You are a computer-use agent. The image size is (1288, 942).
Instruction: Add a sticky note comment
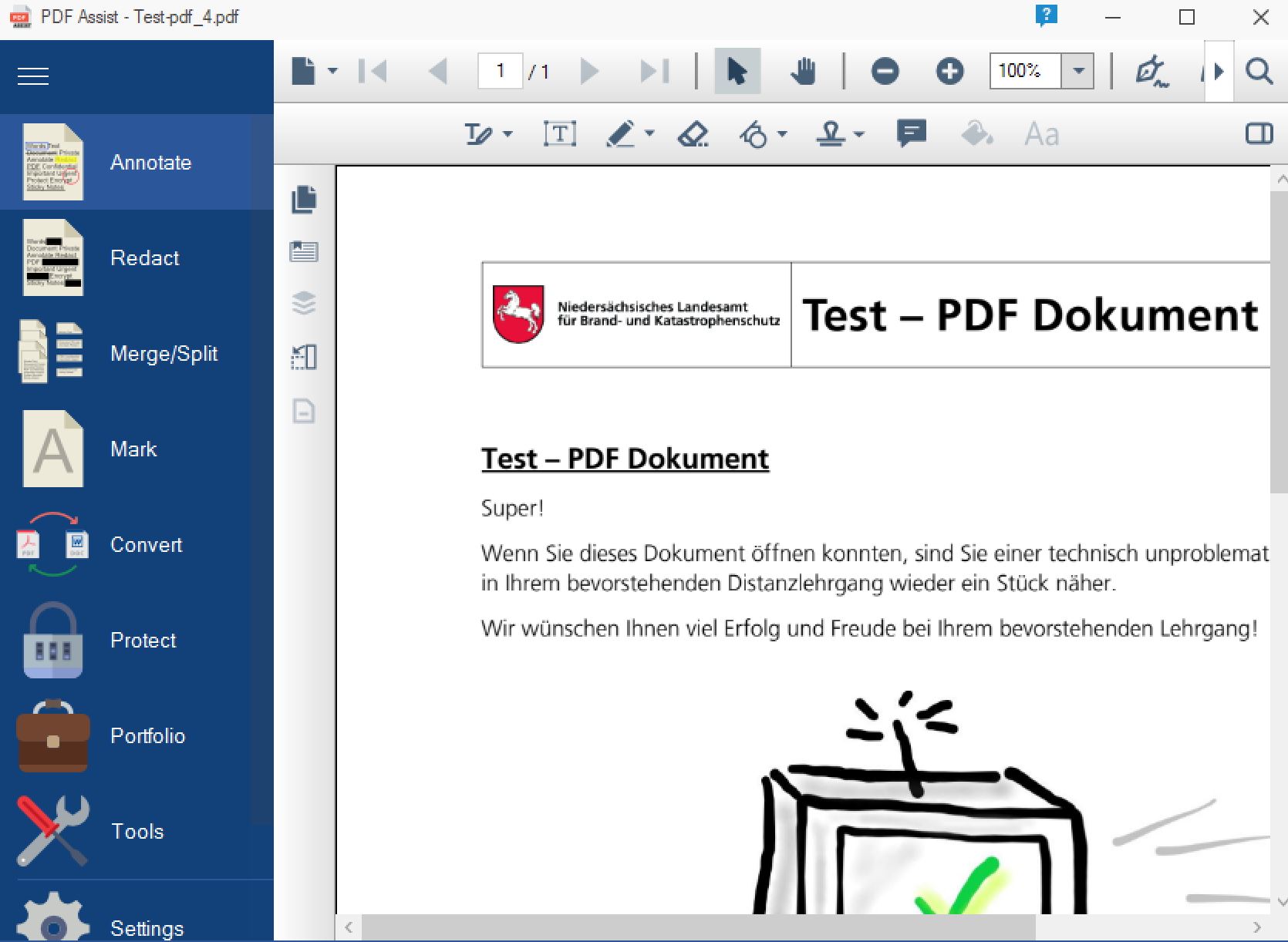point(912,133)
